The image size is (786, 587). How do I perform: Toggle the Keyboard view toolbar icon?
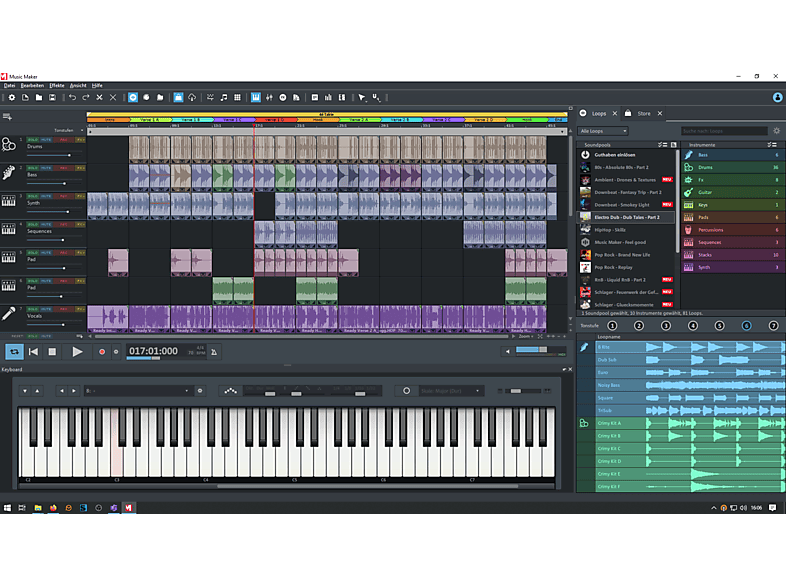(x=256, y=98)
